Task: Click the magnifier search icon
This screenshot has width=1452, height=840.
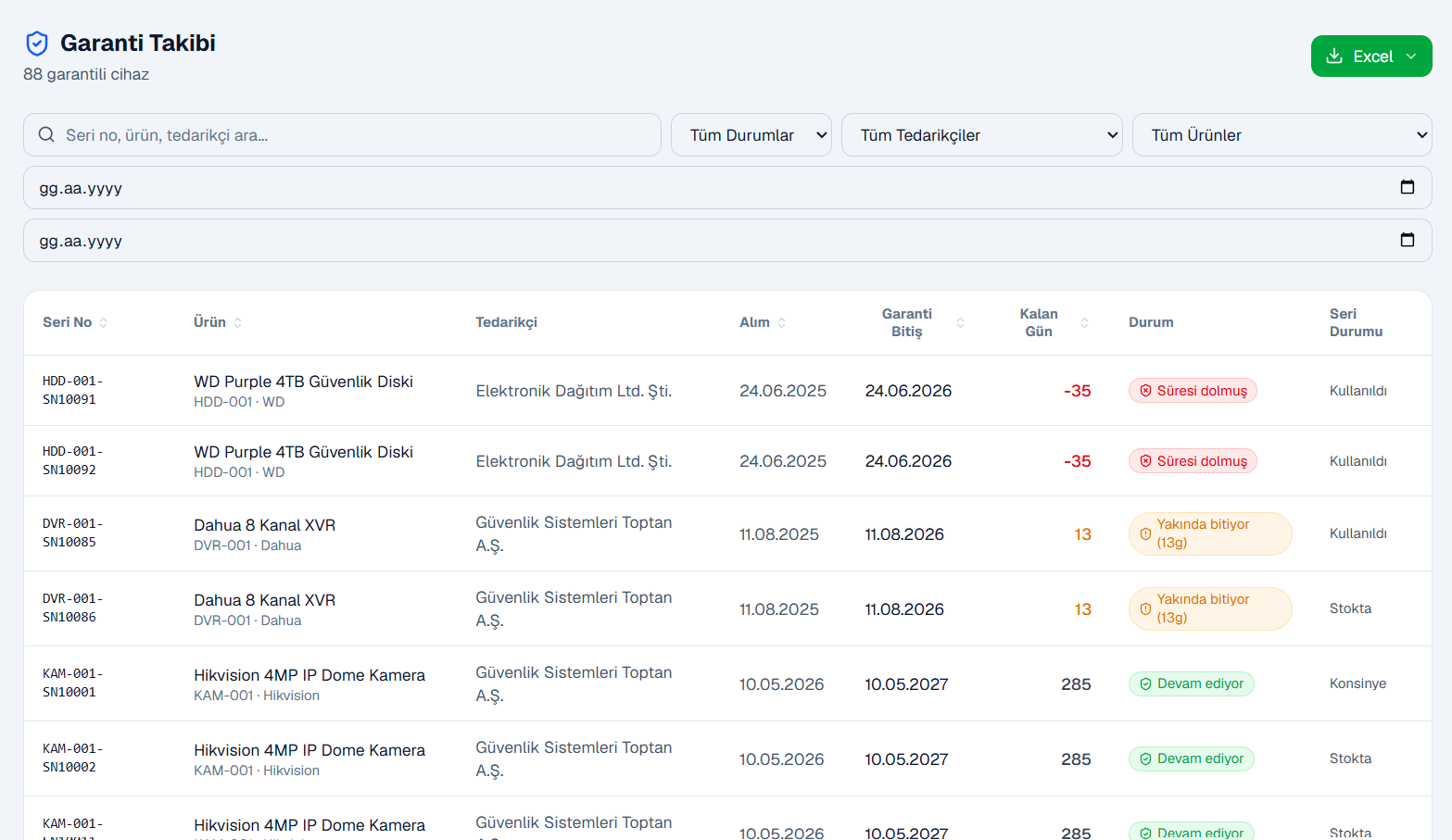Action: (x=46, y=135)
